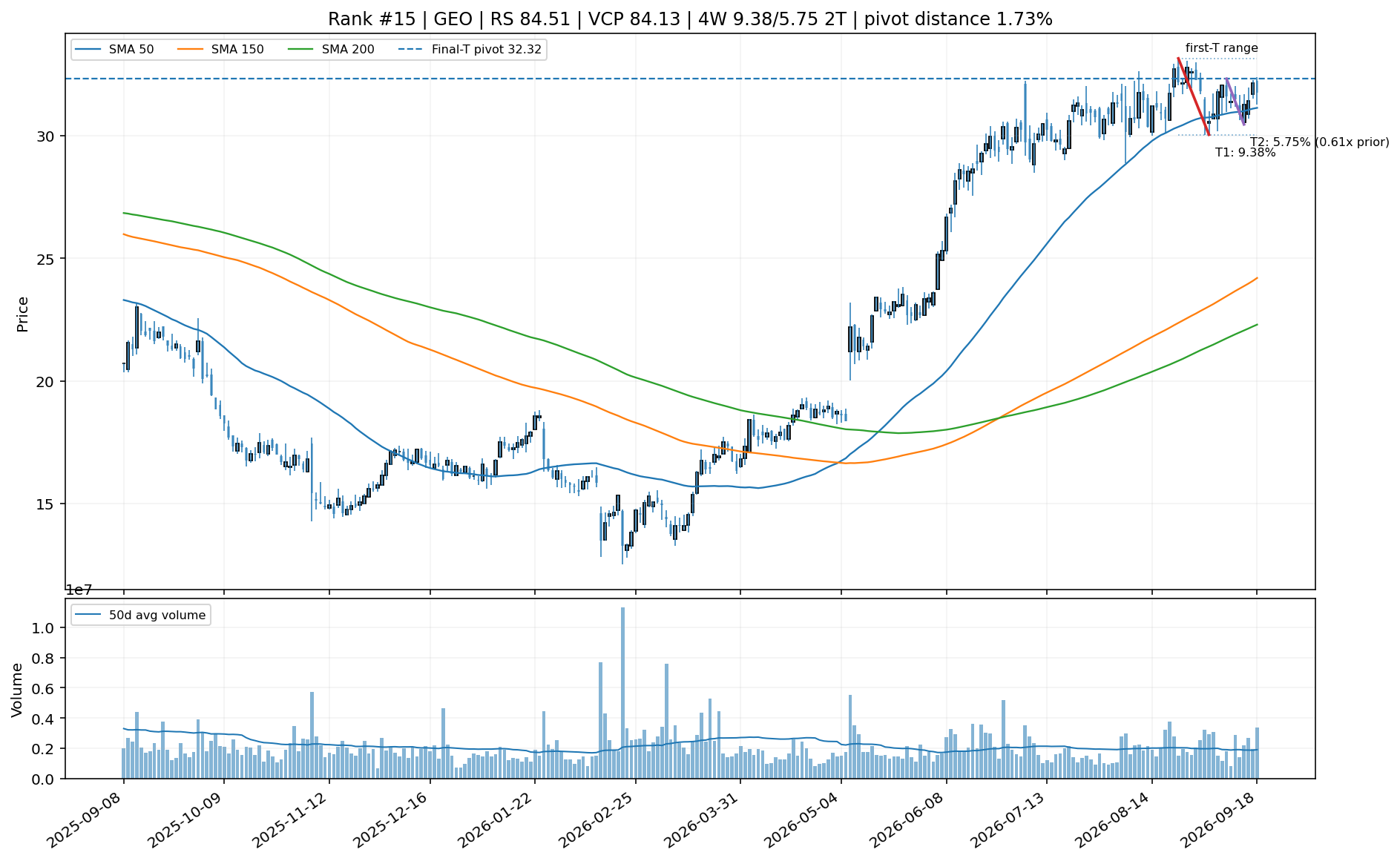Click the green line sample beside SMA 200
The image size is (1400, 861).
point(300,50)
